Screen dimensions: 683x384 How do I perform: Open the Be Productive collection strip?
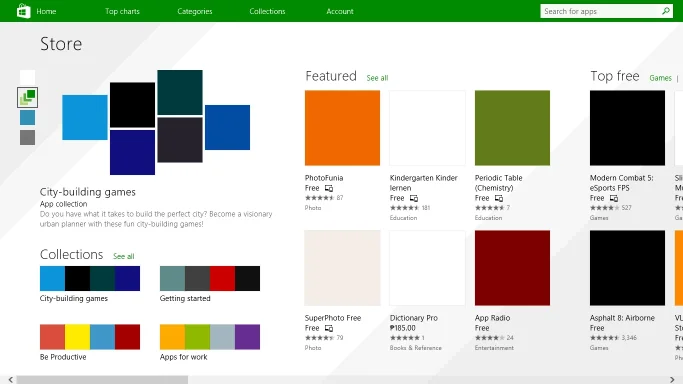(90, 337)
